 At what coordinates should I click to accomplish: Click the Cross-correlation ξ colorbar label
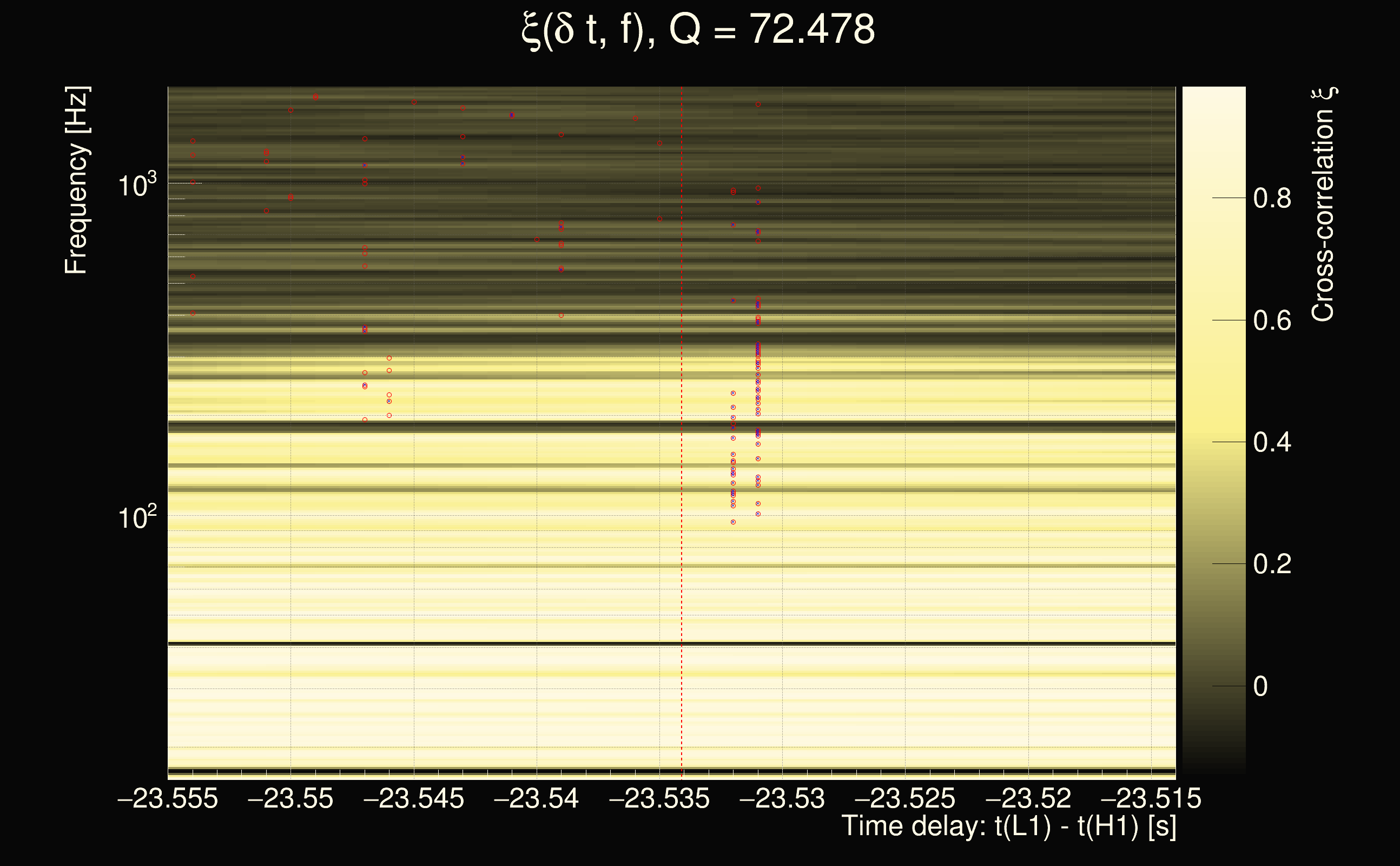(1323, 205)
